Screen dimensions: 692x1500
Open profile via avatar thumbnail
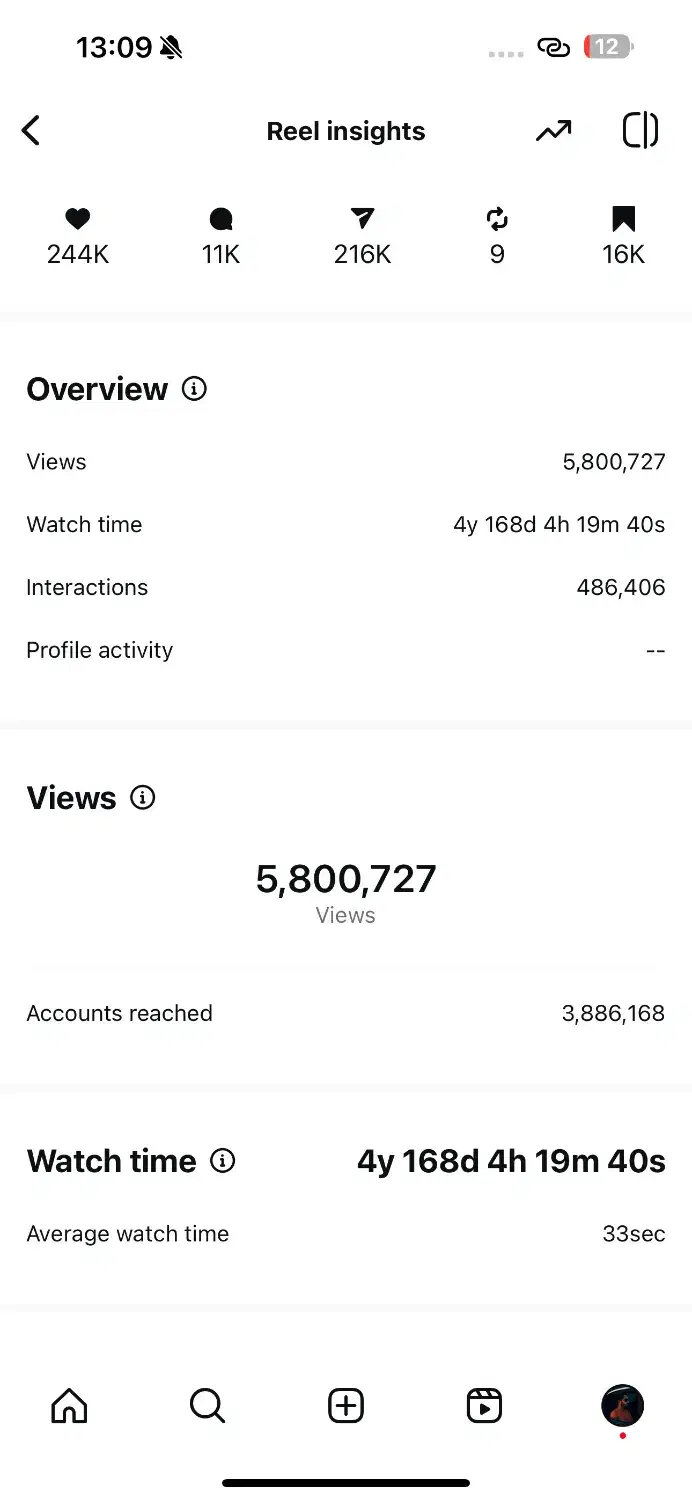coord(622,1406)
